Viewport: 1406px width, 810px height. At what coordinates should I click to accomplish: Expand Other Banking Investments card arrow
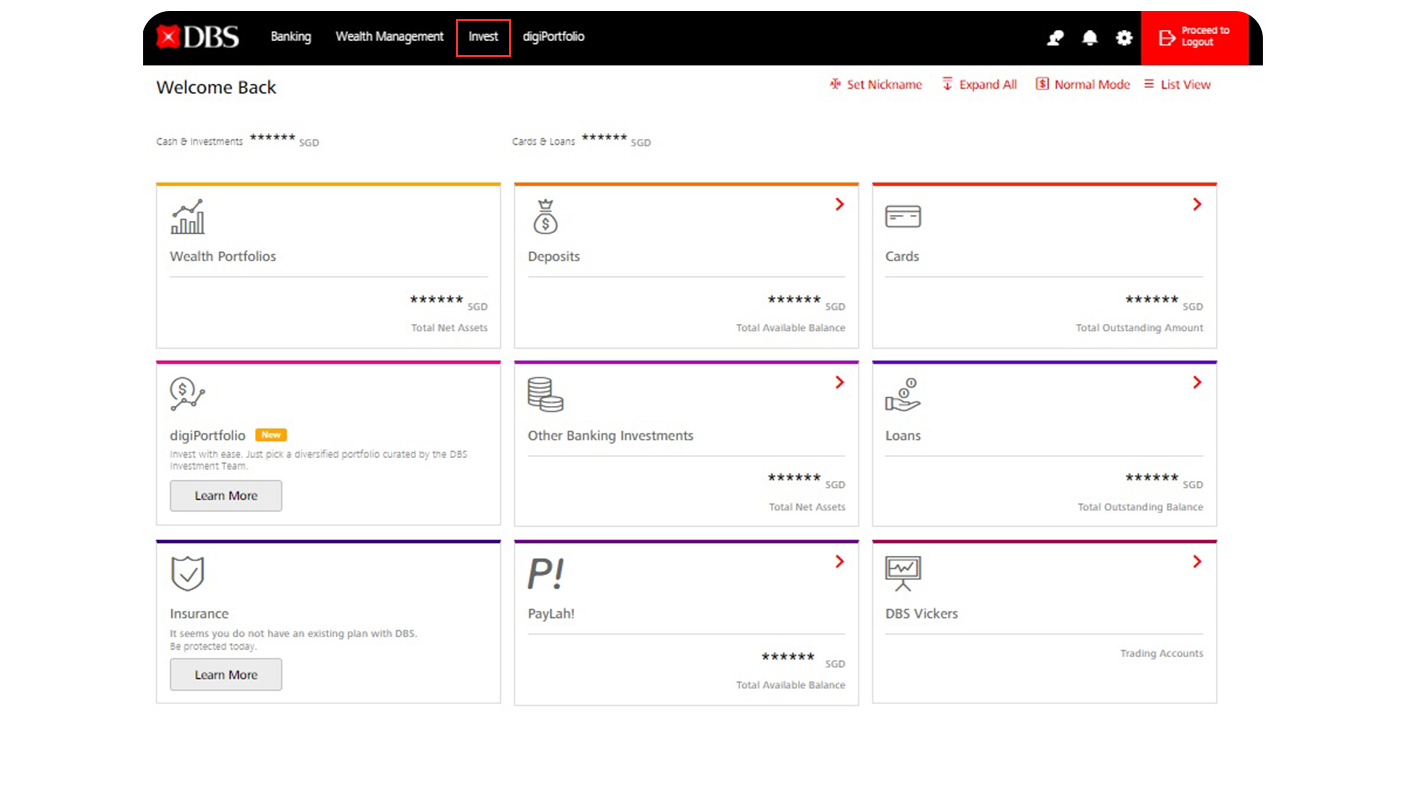[x=839, y=382]
